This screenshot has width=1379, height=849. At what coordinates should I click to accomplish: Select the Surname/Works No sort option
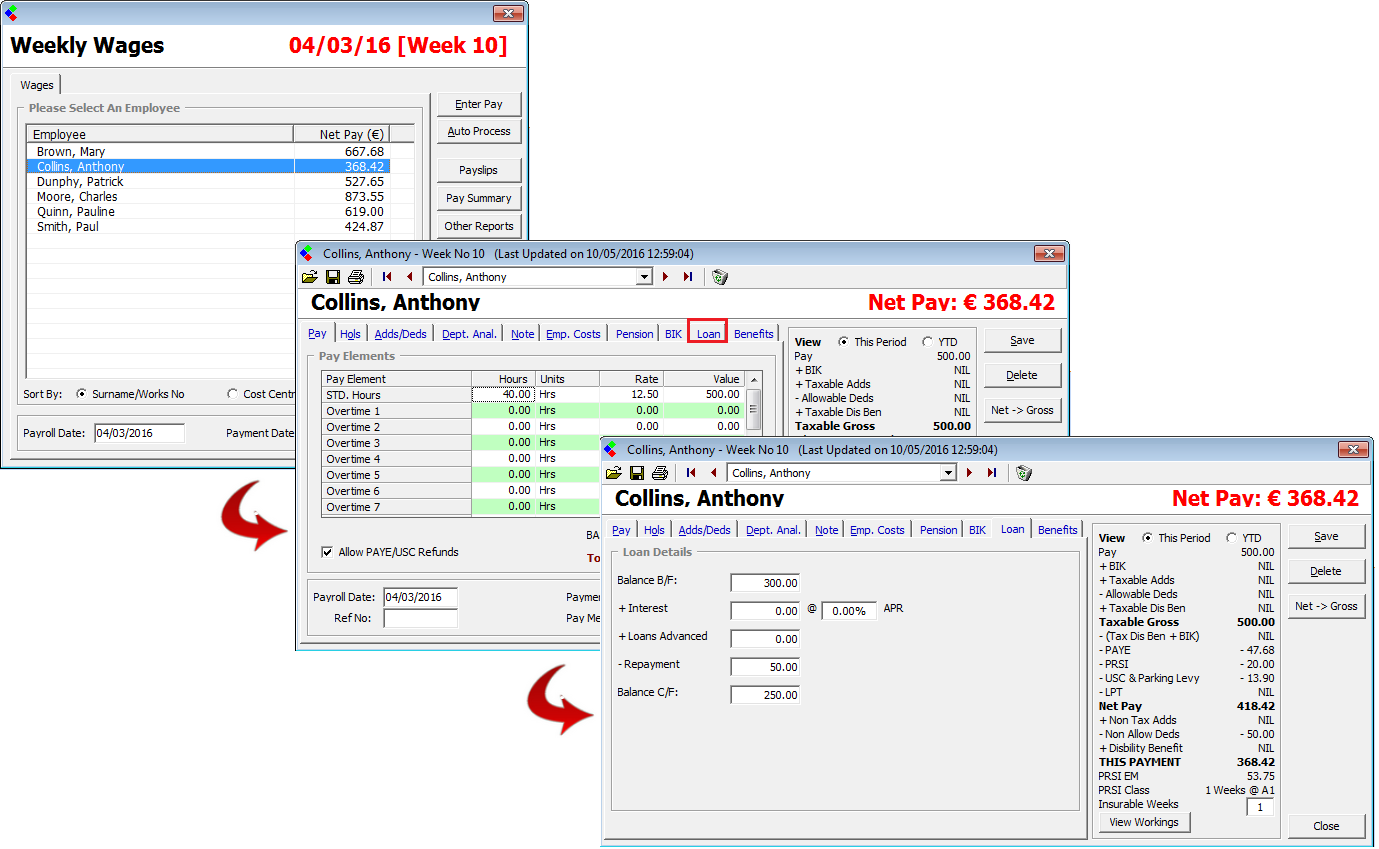point(81,394)
